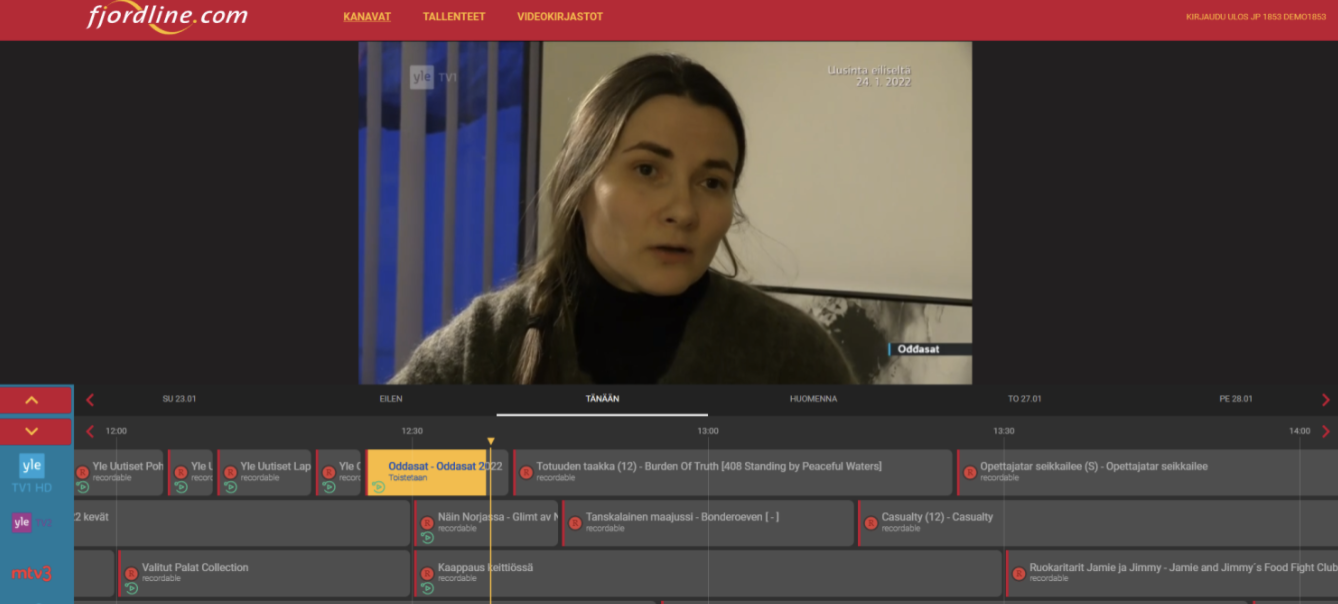This screenshot has height=604, width=1338.
Task: Click the record icon on Casualty (12)
Action: [x=871, y=523]
